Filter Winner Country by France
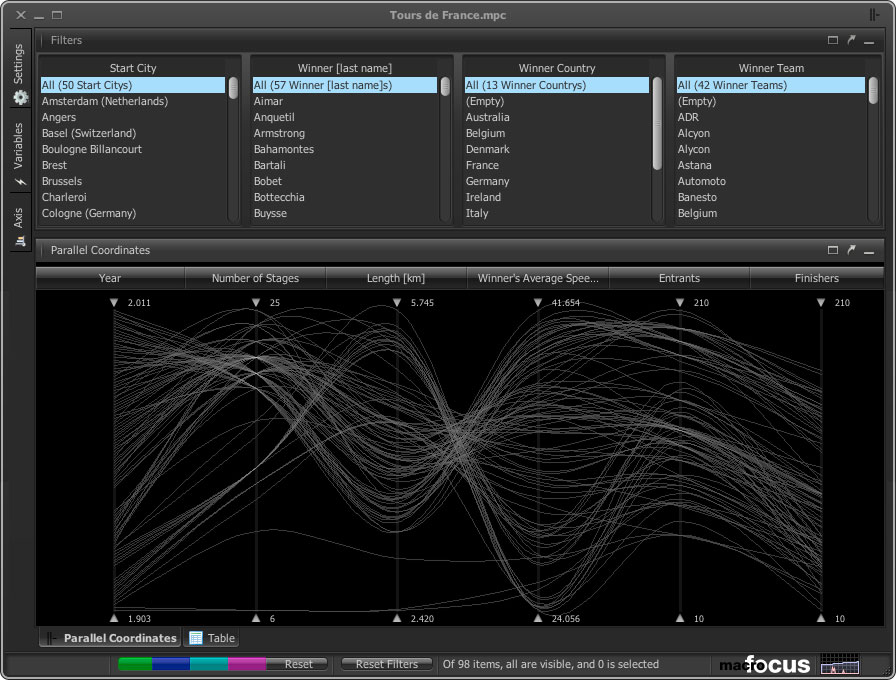The width and height of the screenshot is (896, 680). click(x=482, y=165)
